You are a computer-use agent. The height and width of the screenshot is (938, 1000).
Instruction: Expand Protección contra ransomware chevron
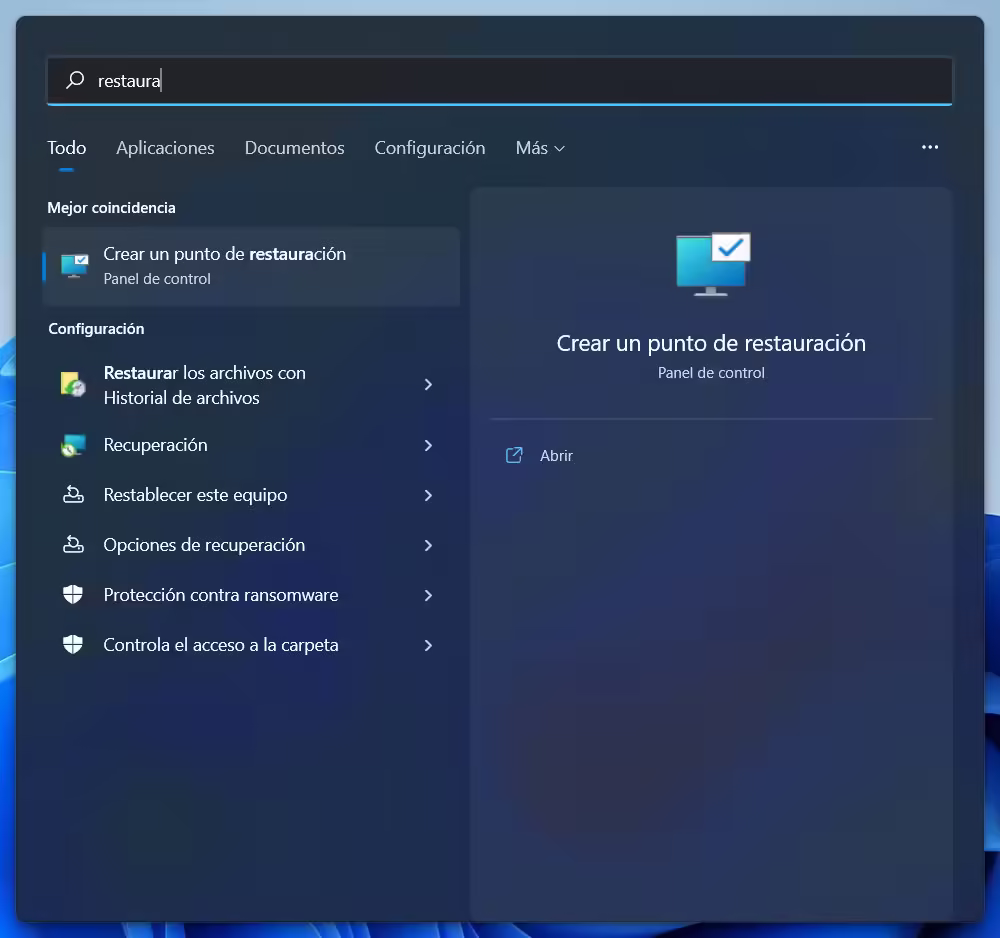point(429,595)
